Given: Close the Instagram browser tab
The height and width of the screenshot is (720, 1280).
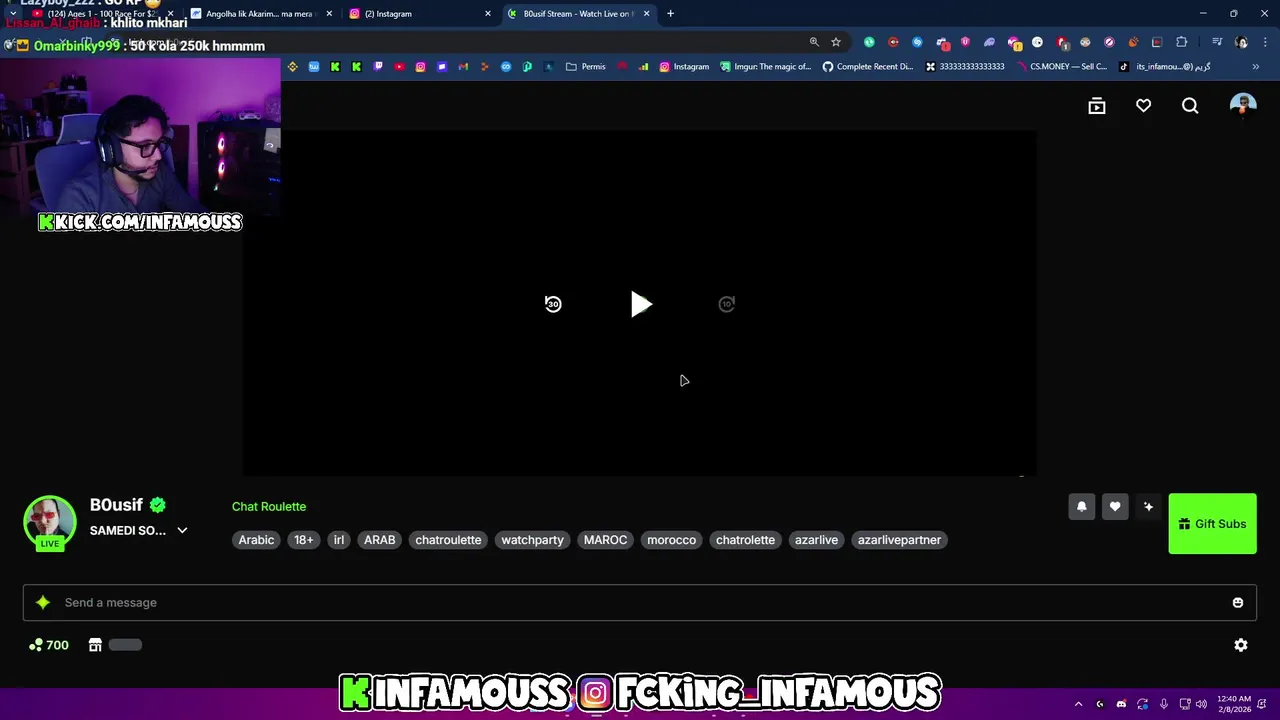Looking at the screenshot, I should coord(488,14).
